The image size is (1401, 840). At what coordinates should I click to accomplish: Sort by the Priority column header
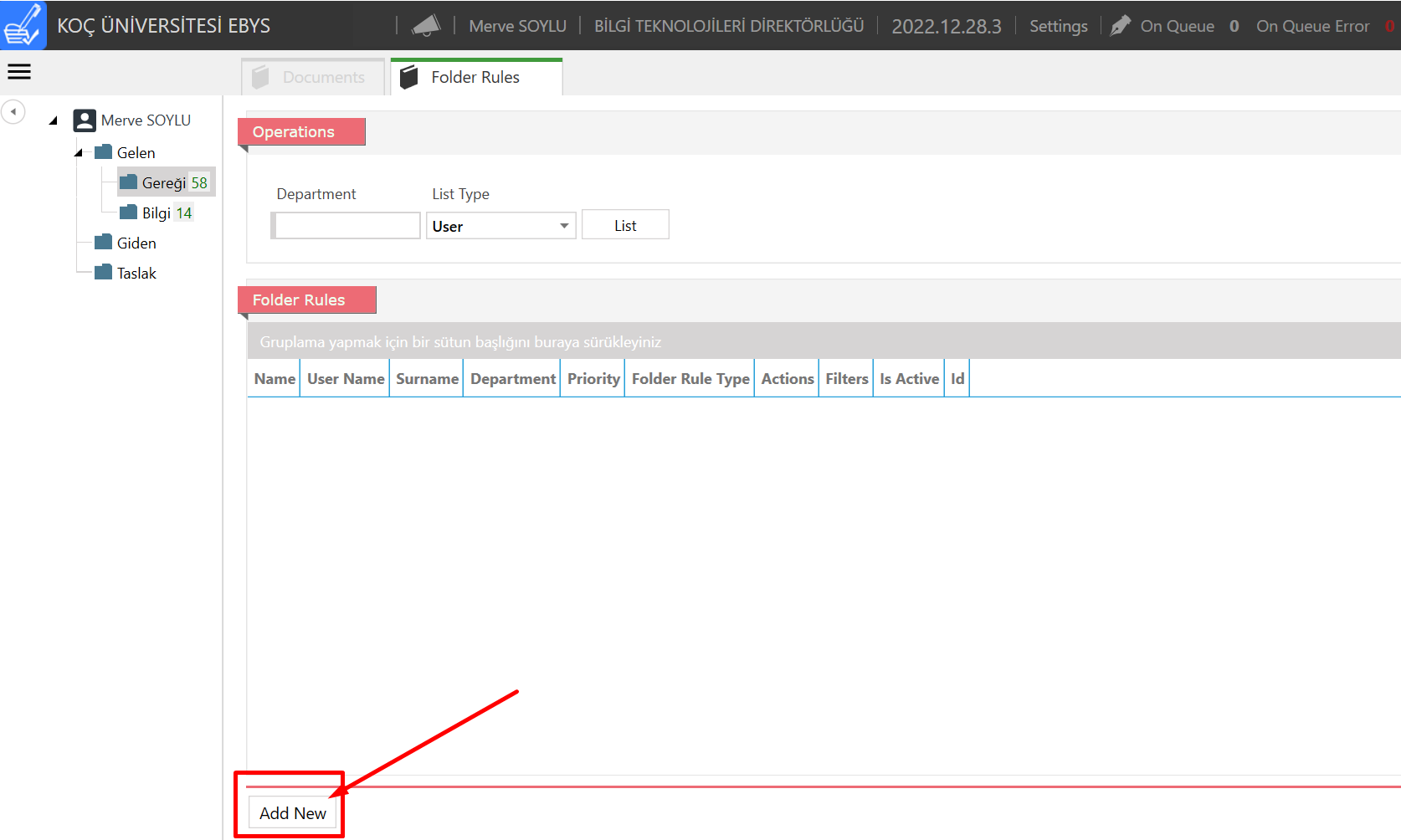tap(593, 379)
